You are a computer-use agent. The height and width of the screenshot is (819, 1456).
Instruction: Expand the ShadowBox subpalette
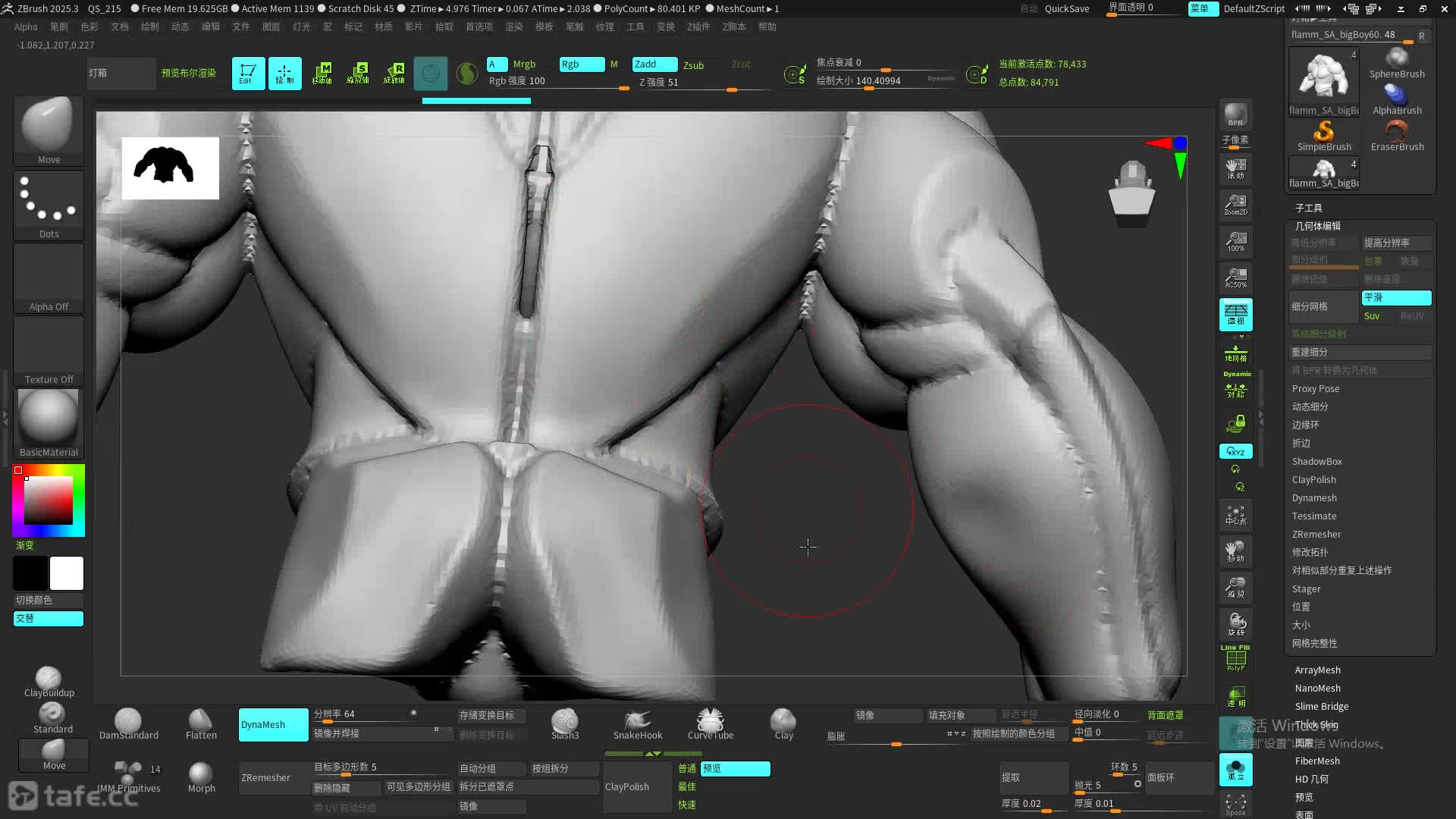pyautogui.click(x=1316, y=462)
